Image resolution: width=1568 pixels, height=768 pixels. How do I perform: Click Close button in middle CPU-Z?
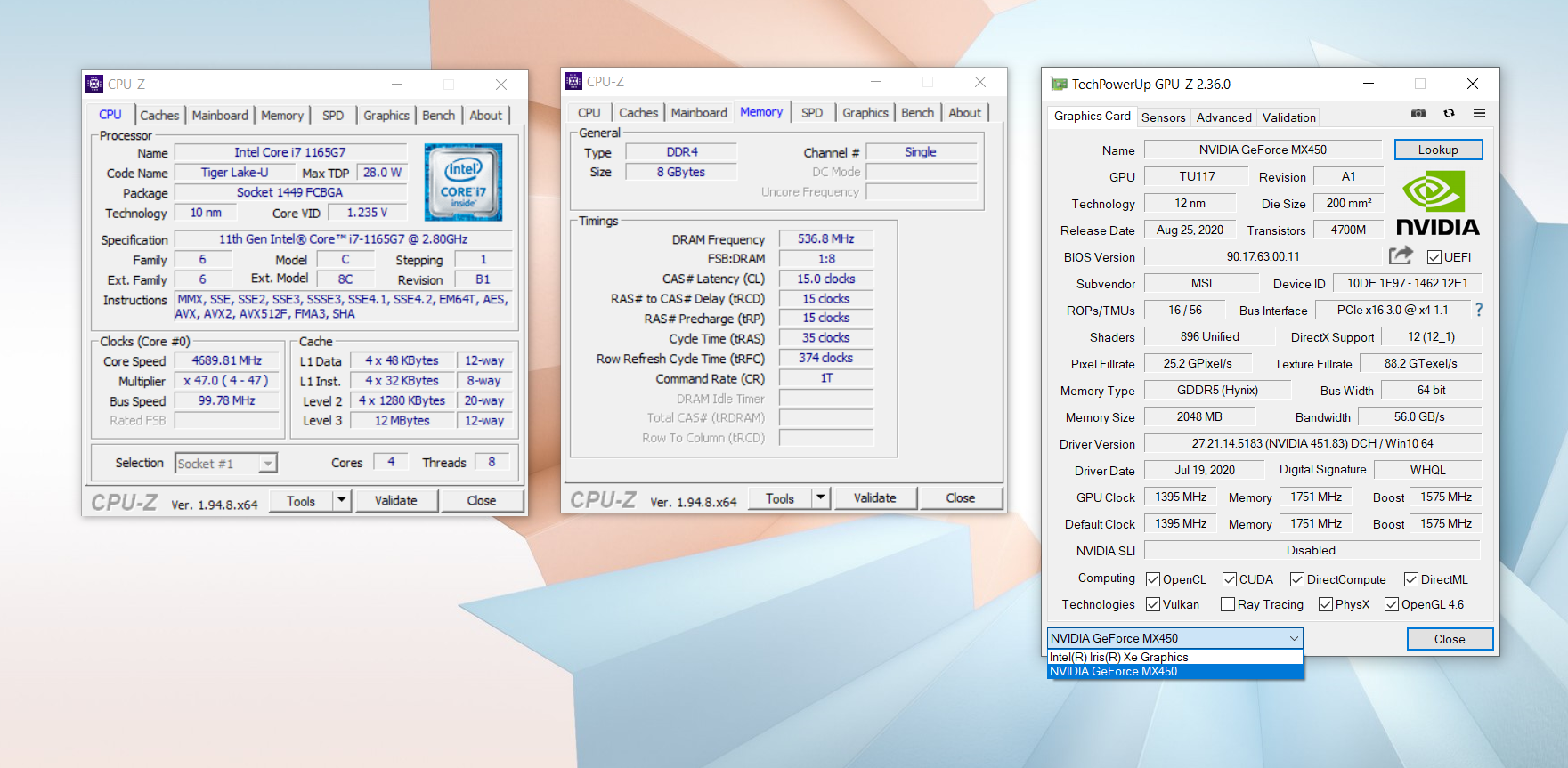point(961,498)
